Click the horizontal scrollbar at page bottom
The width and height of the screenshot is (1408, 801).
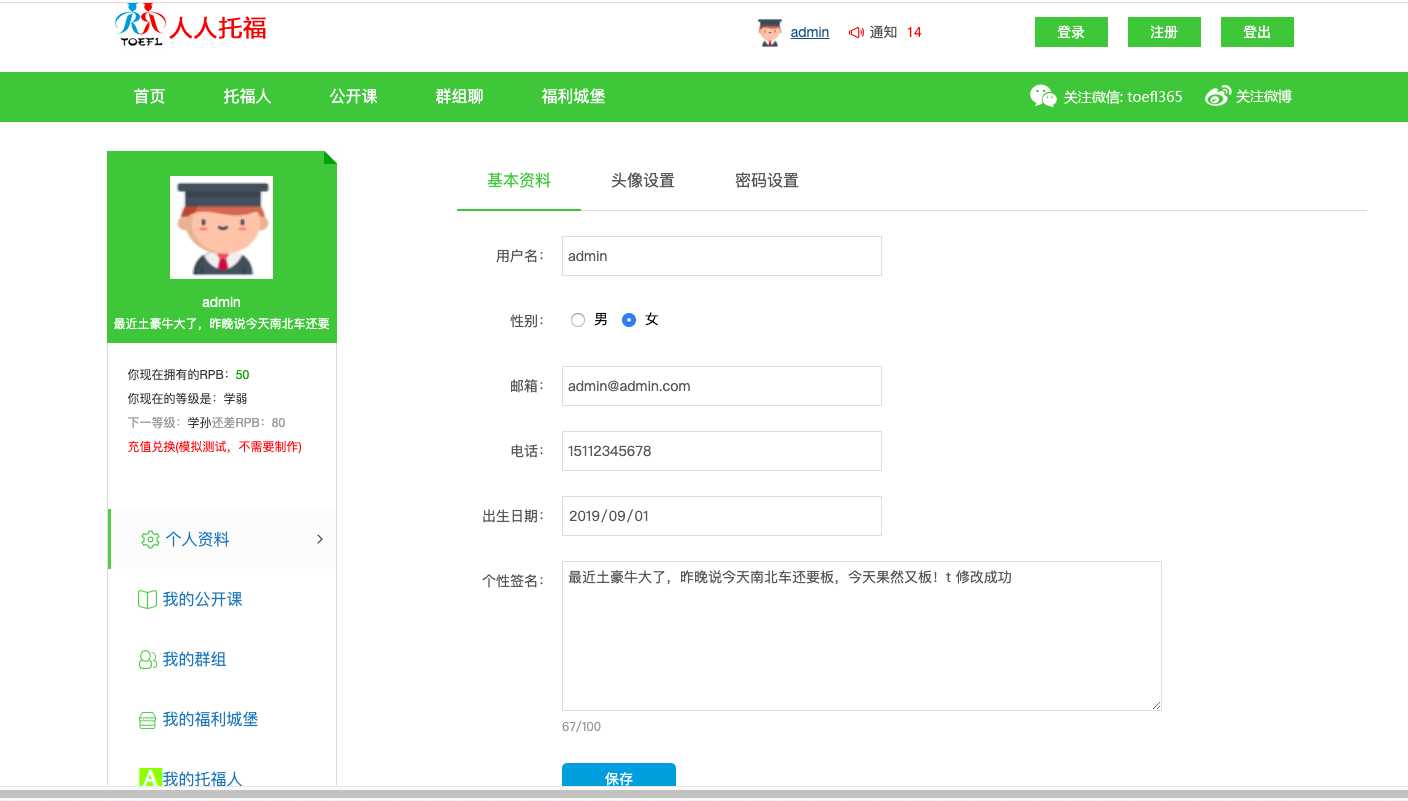704,794
